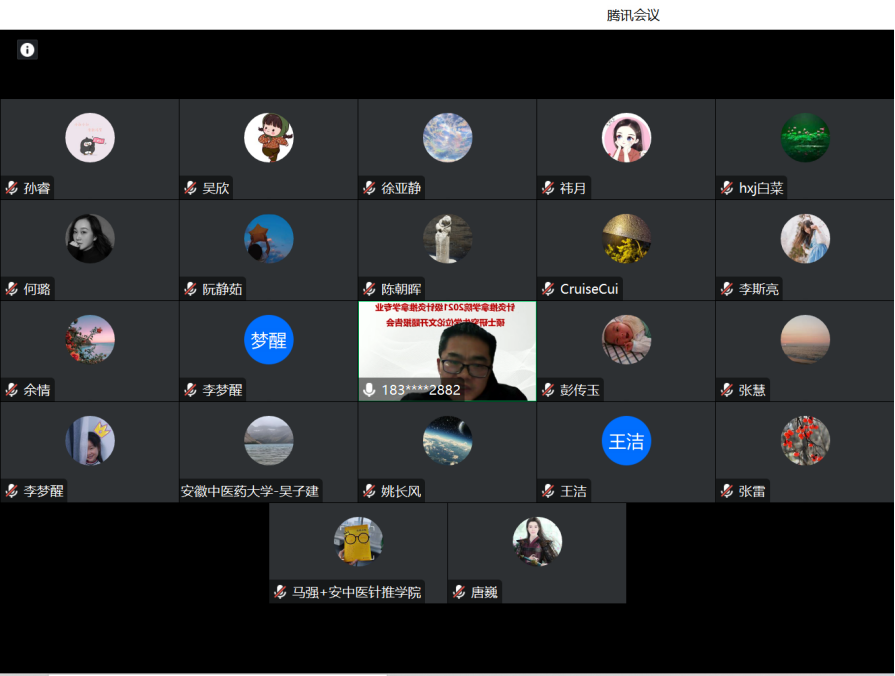Select the blue 梦醒 avatar circle
Viewport: 895px width, 676px height.
(x=268, y=340)
